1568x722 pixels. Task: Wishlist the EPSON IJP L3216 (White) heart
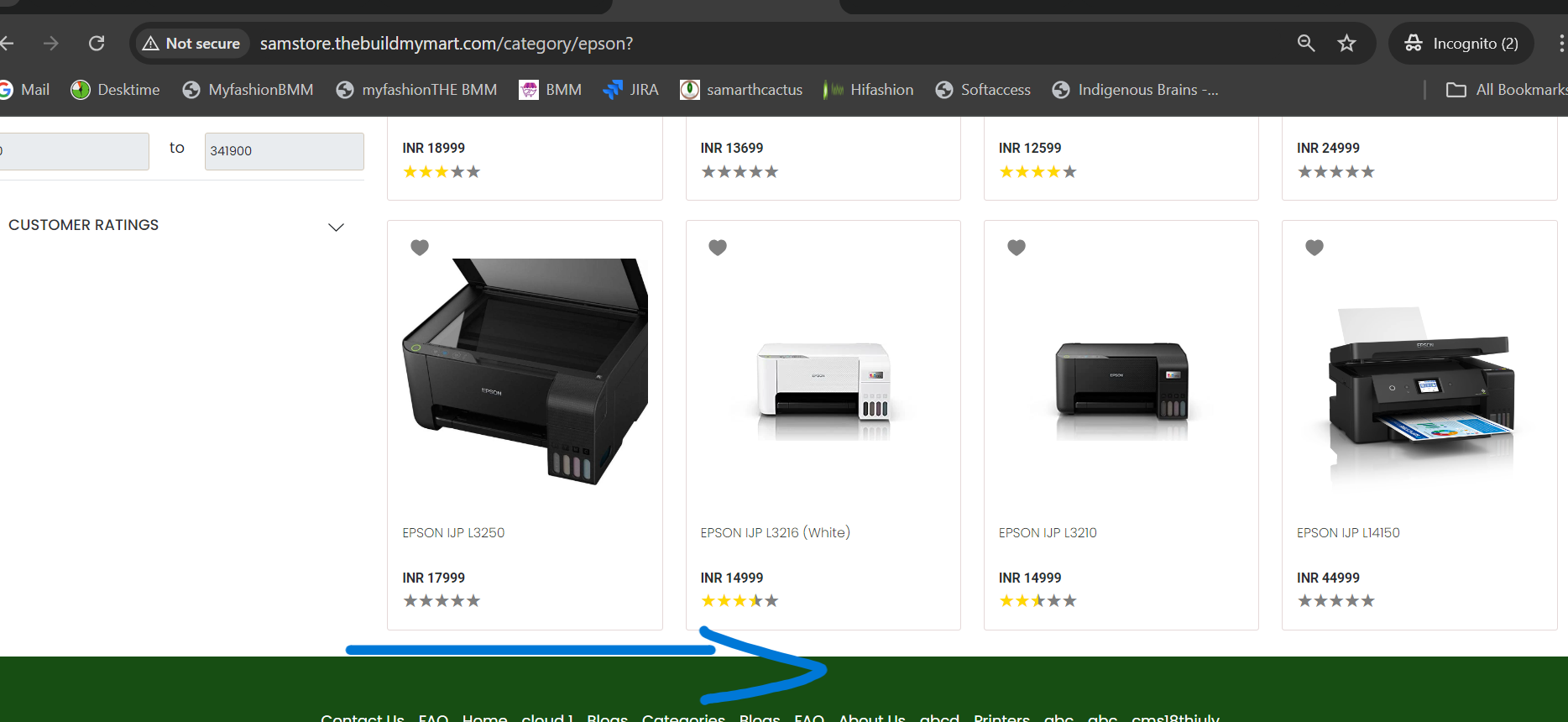(x=718, y=247)
